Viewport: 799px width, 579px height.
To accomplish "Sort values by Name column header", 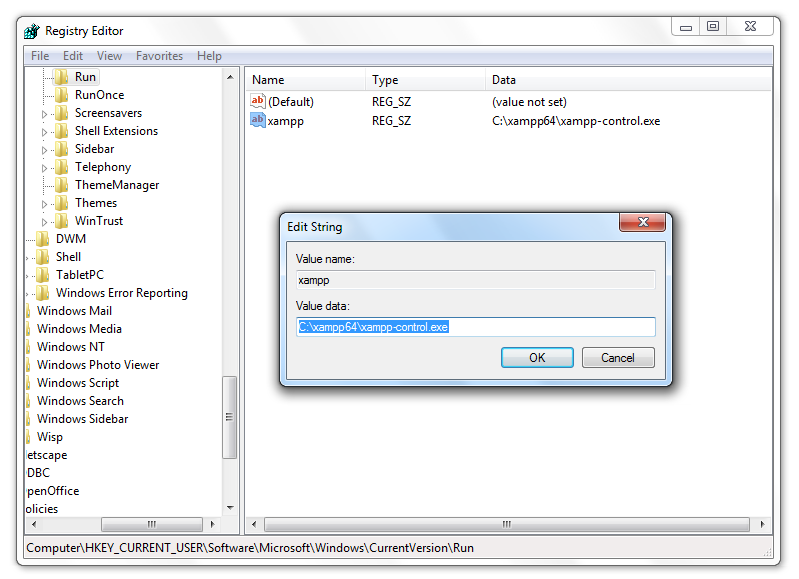I will coord(306,80).
